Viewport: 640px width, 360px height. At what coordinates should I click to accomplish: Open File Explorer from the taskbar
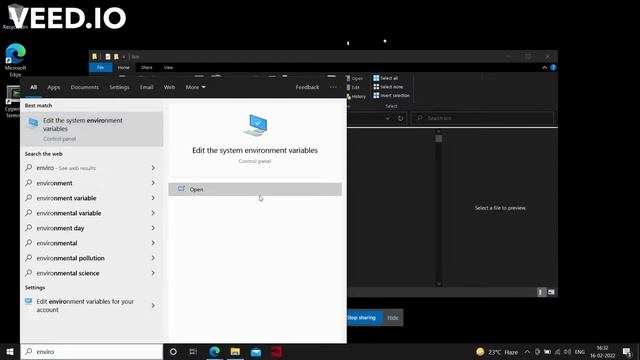[235, 351]
